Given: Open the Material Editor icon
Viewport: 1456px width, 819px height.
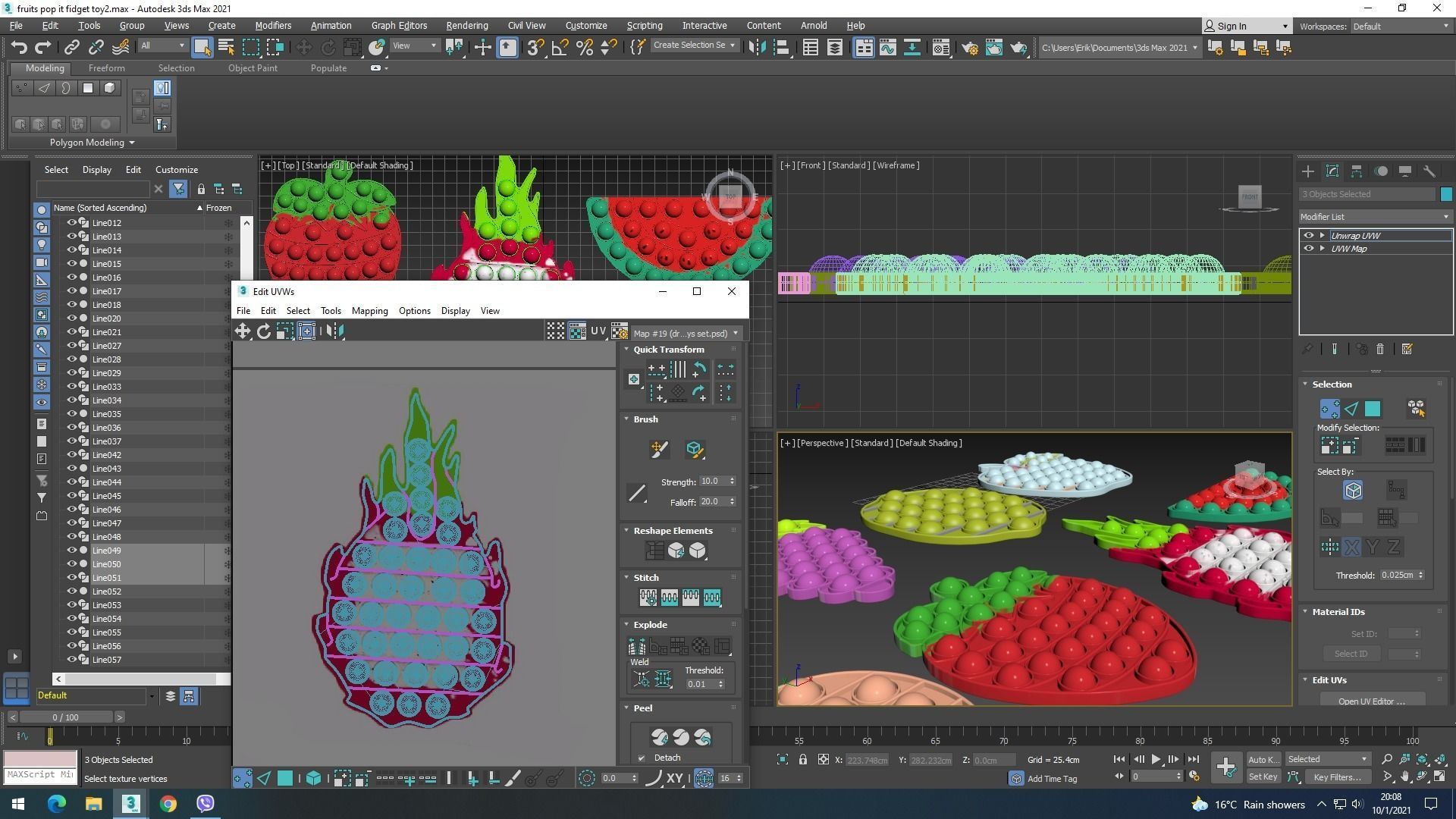Looking at the screenshot, I should (940, 47).
